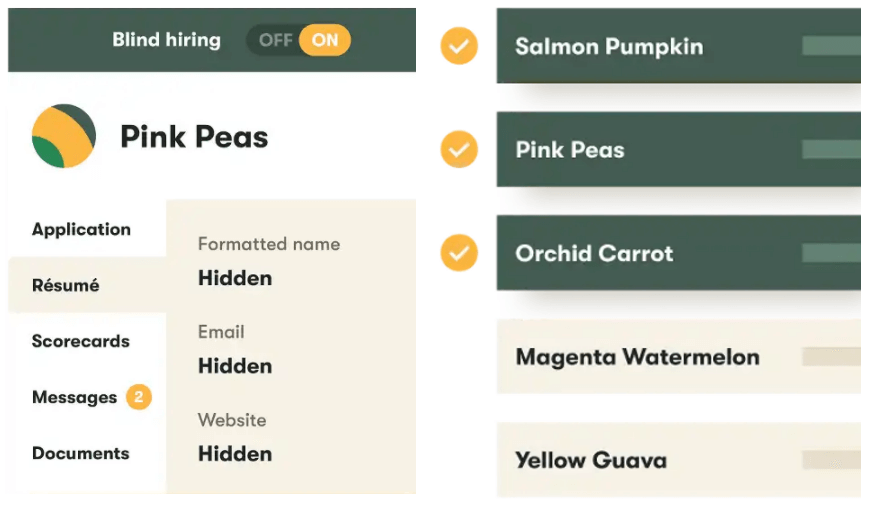The width and height of the screenshot is (870, 509).
Task: Switch to the Scorecards tab
Action: coord(81,341)
